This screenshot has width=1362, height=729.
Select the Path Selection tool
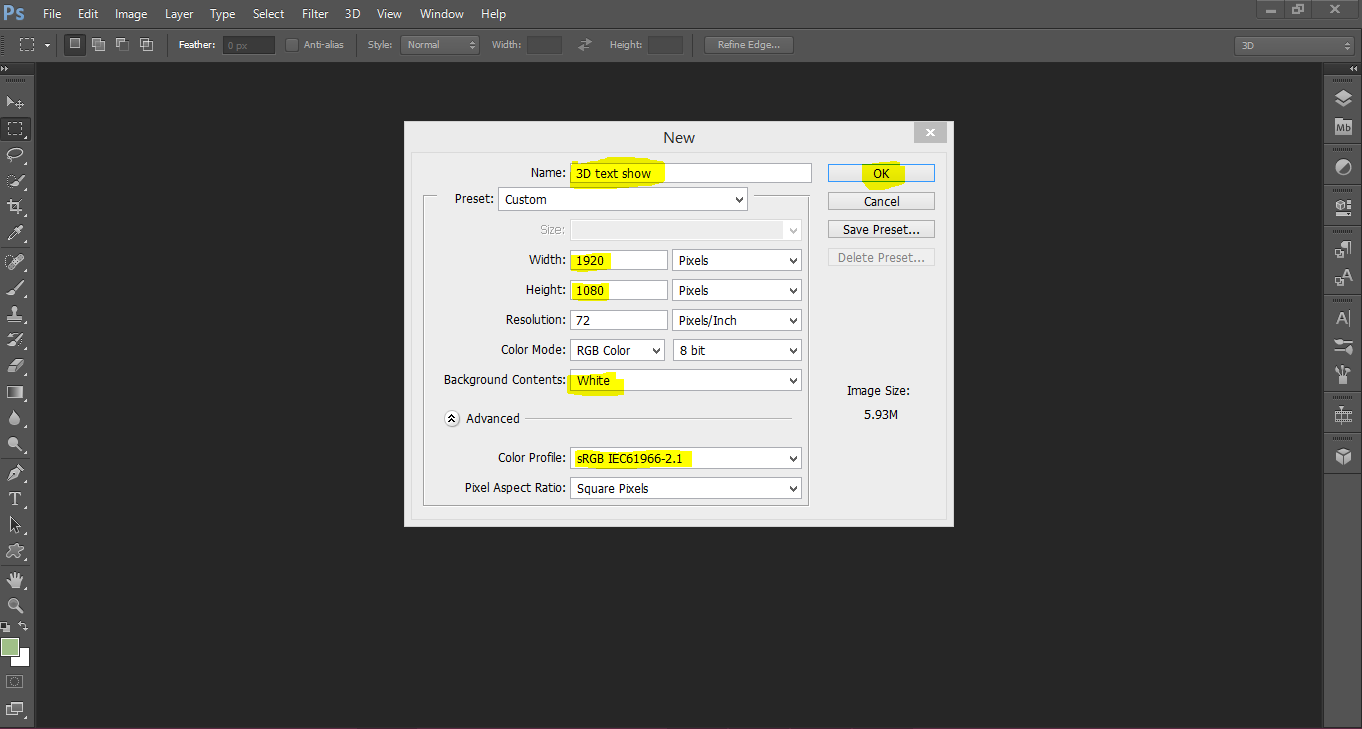tap(15, 525)
